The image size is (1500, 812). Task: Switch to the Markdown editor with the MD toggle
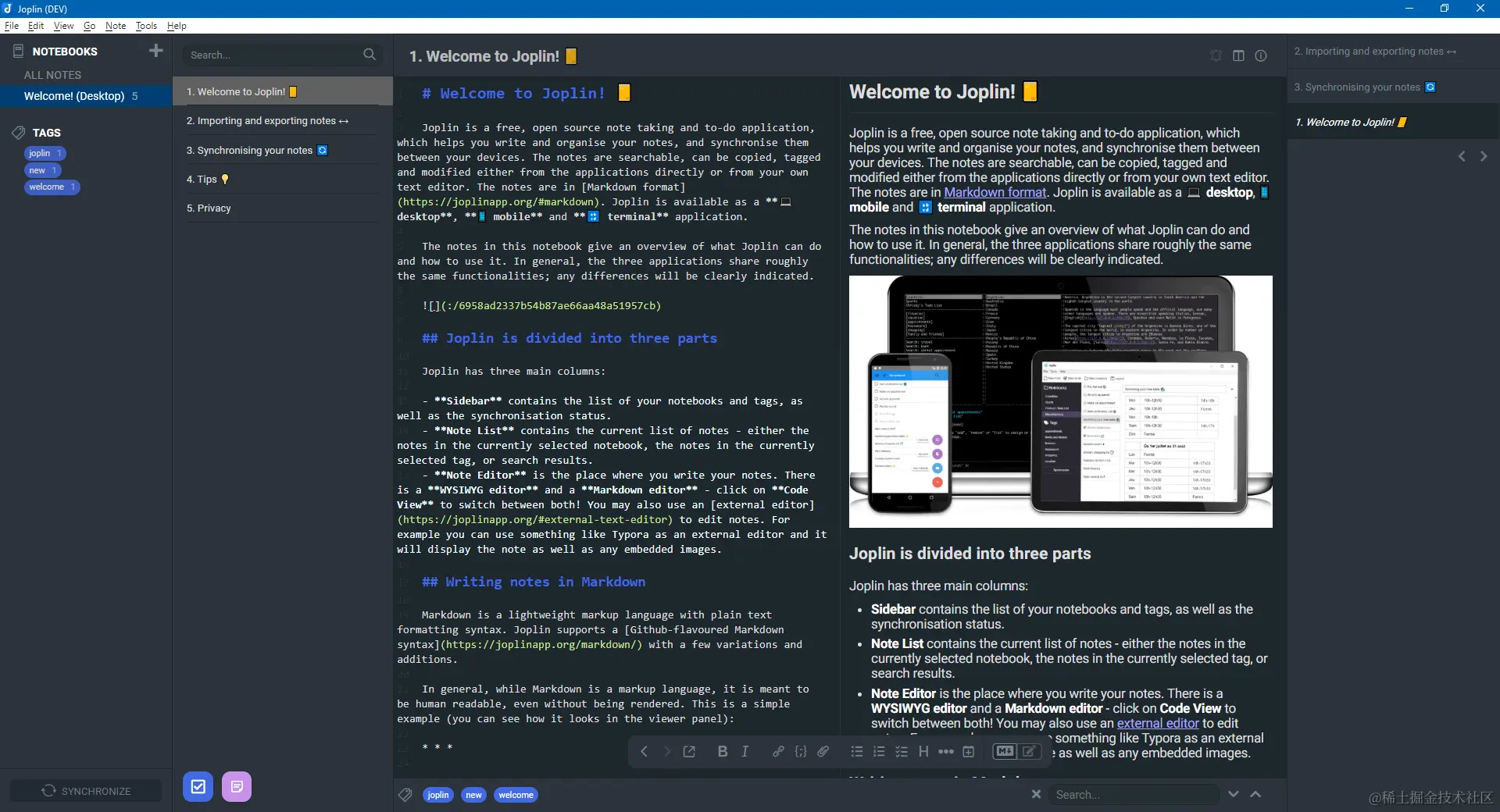1005,751
